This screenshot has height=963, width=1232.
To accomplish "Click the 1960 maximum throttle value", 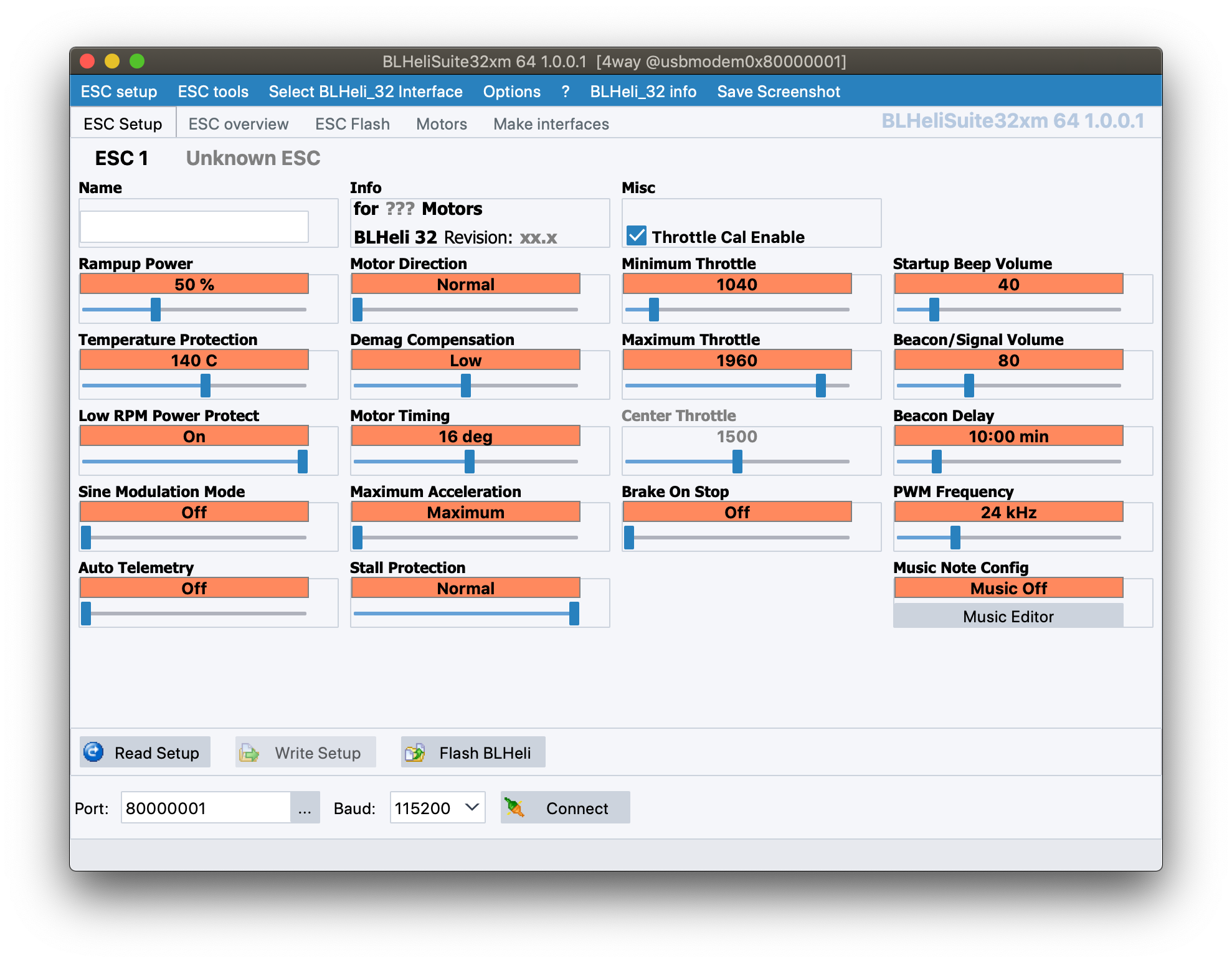I will (x=737, y=360).
